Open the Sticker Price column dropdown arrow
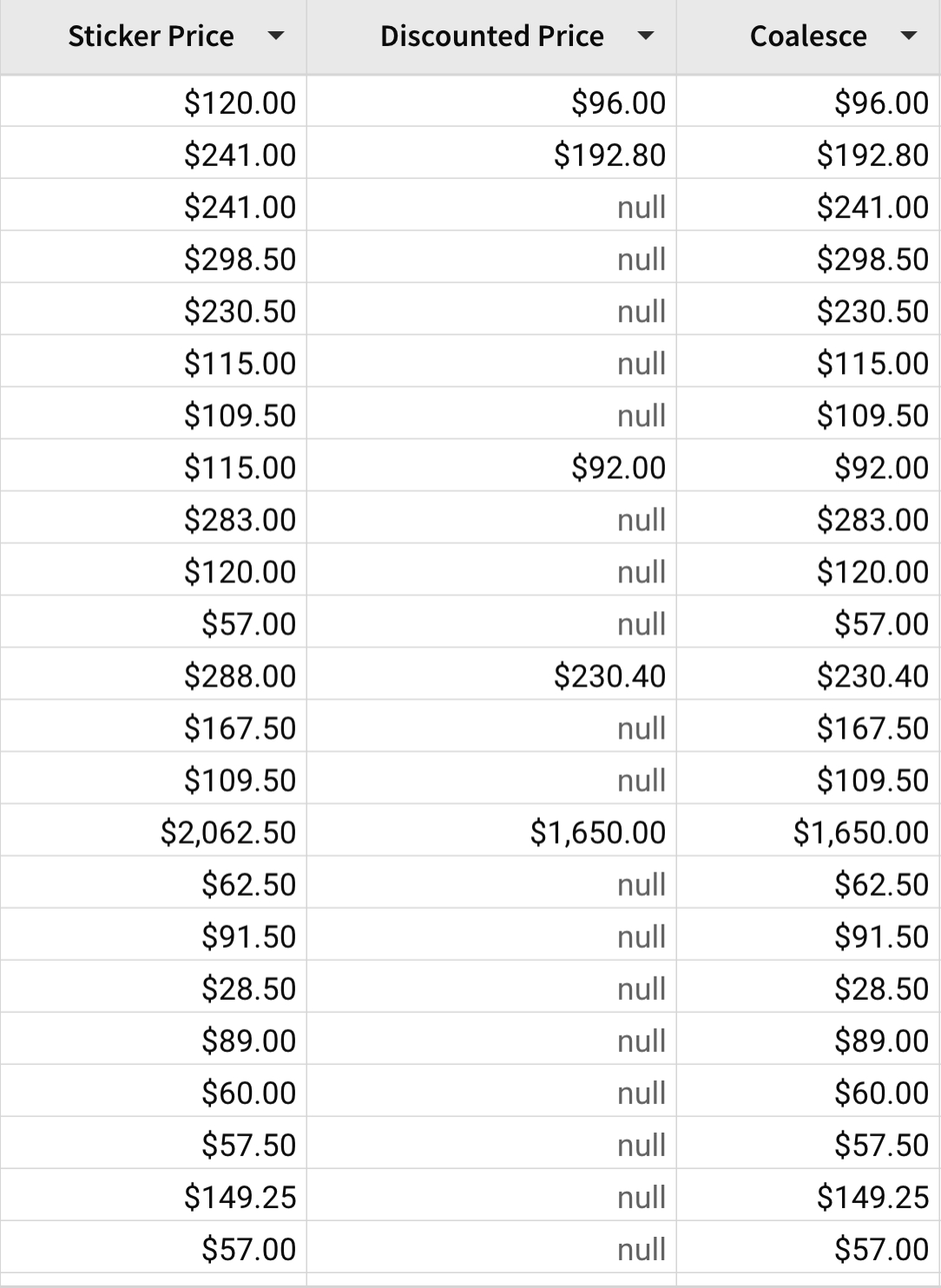This screenshot has height=1288, width=941. click(x=276, y=36)
